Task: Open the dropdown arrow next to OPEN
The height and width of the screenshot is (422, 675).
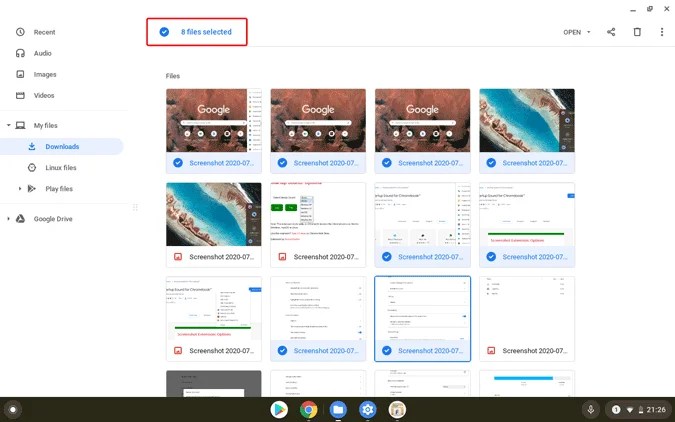Action: [588, 32]
